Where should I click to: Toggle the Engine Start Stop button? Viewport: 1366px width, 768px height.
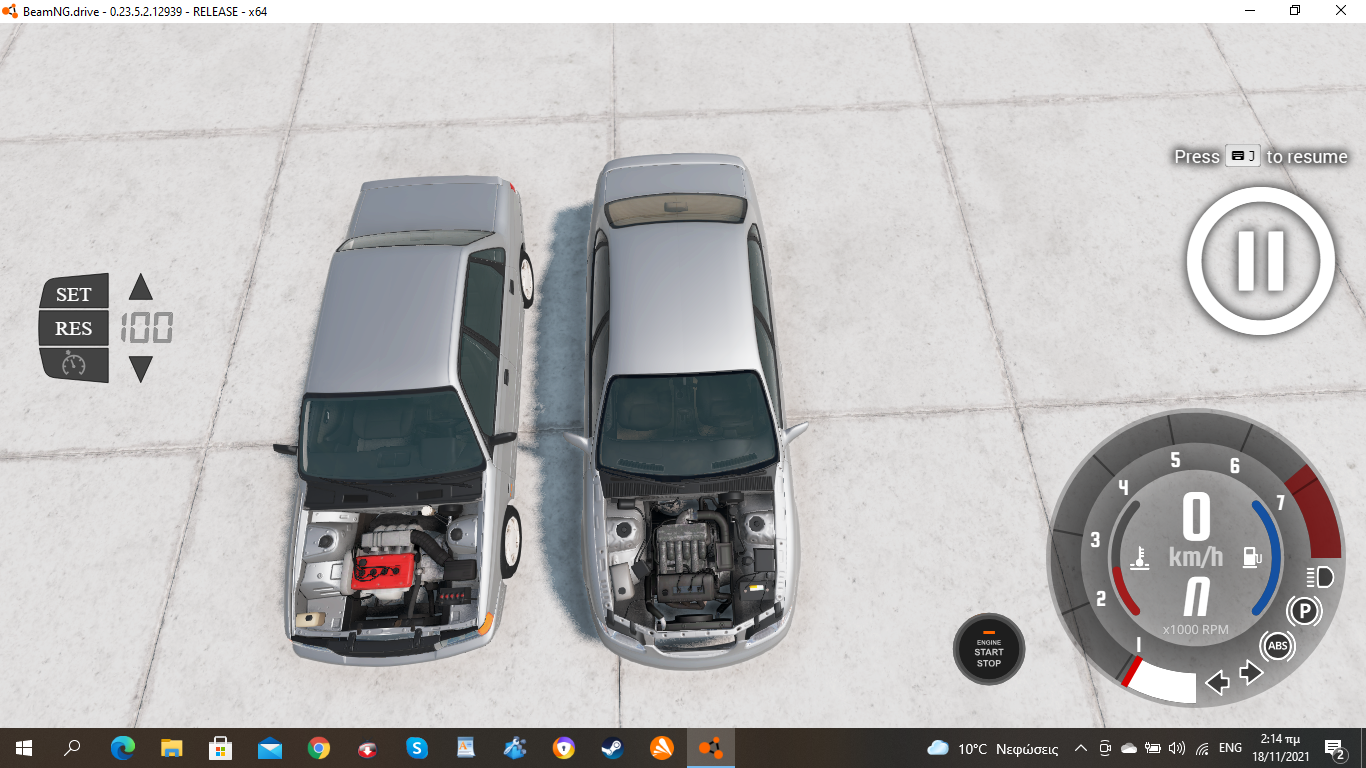(x=989, y=649)
